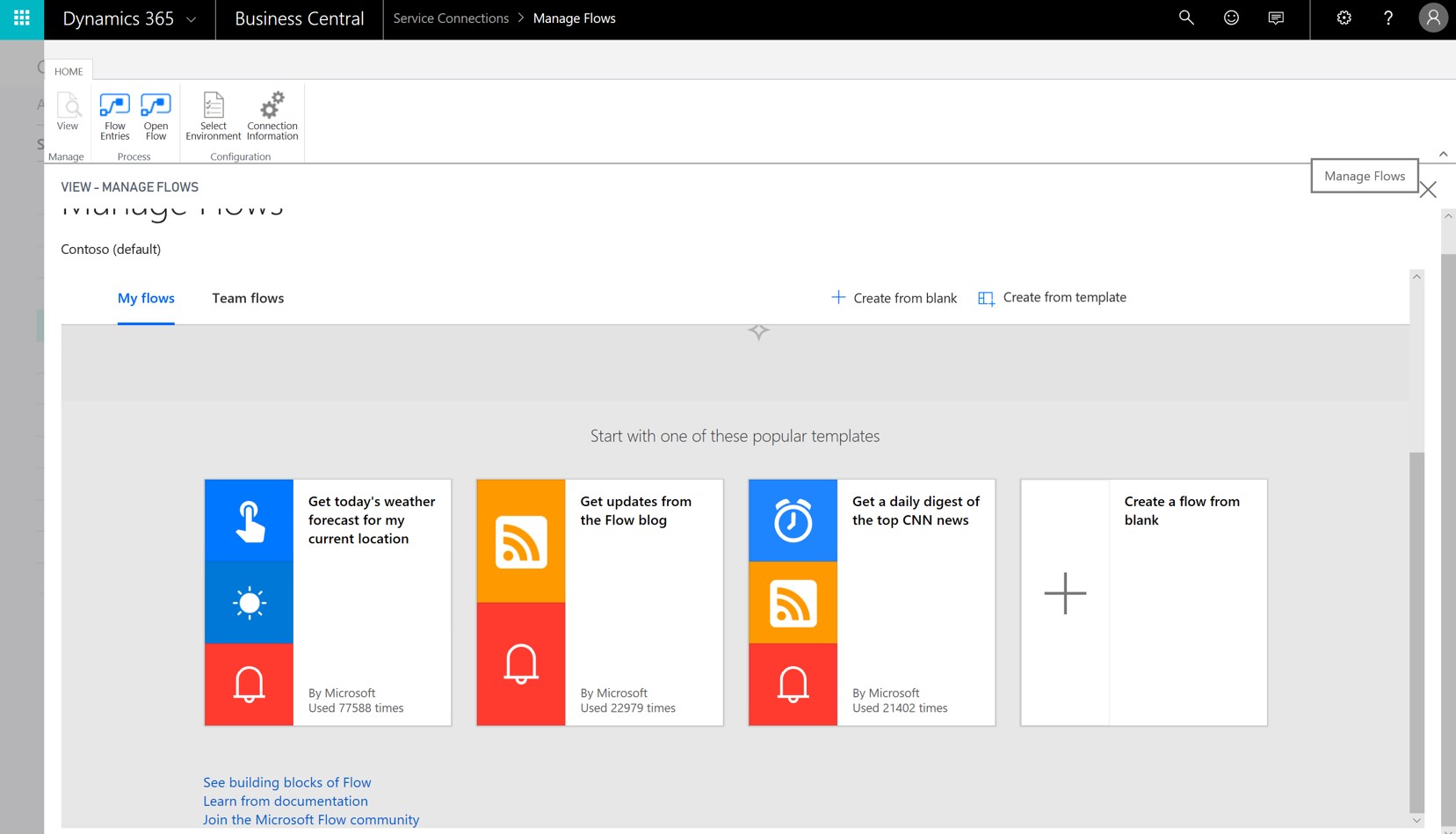This screenshot has width=1456, height=834.
Task: Click Create from template button
Action: tap(1052, 298)
